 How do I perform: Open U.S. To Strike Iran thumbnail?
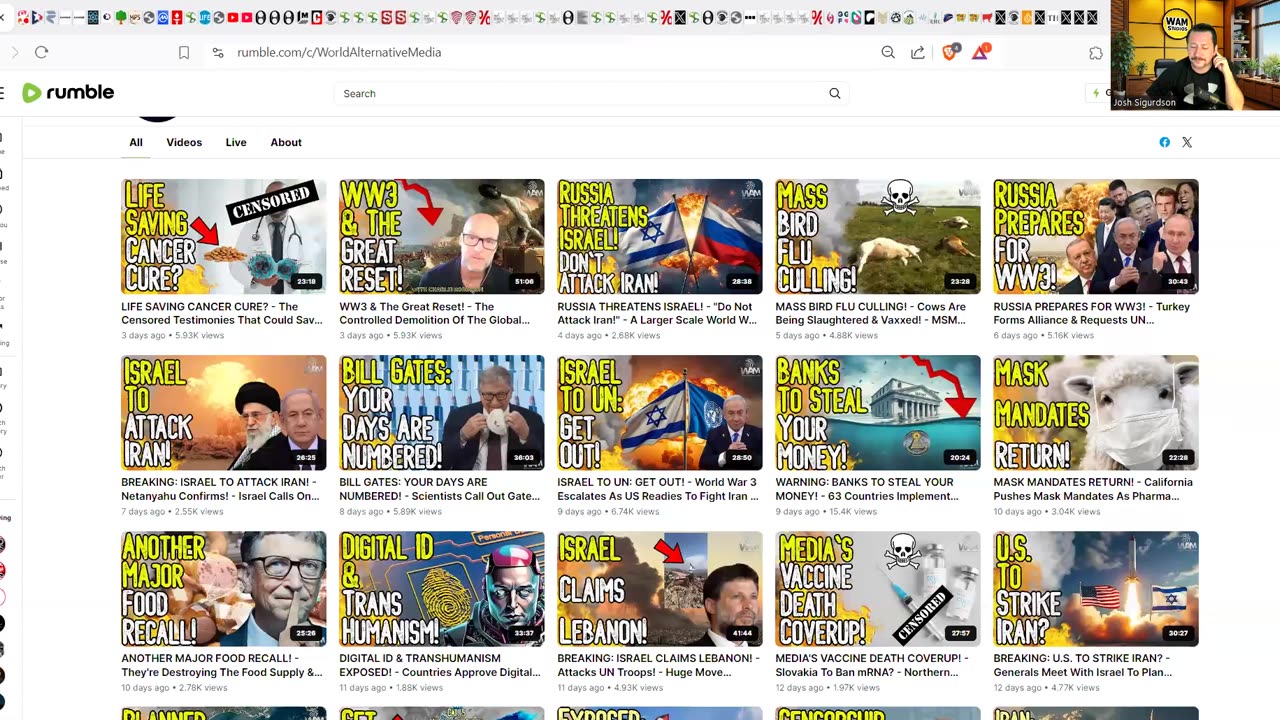[x=1096, y=589]
